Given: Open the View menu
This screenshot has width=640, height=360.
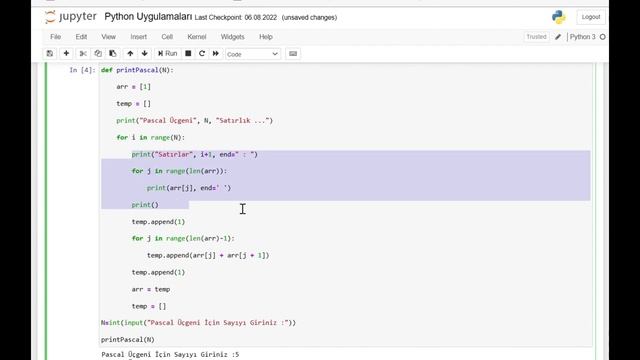Looking at the screenshot, I should click(x=109, y=37).
